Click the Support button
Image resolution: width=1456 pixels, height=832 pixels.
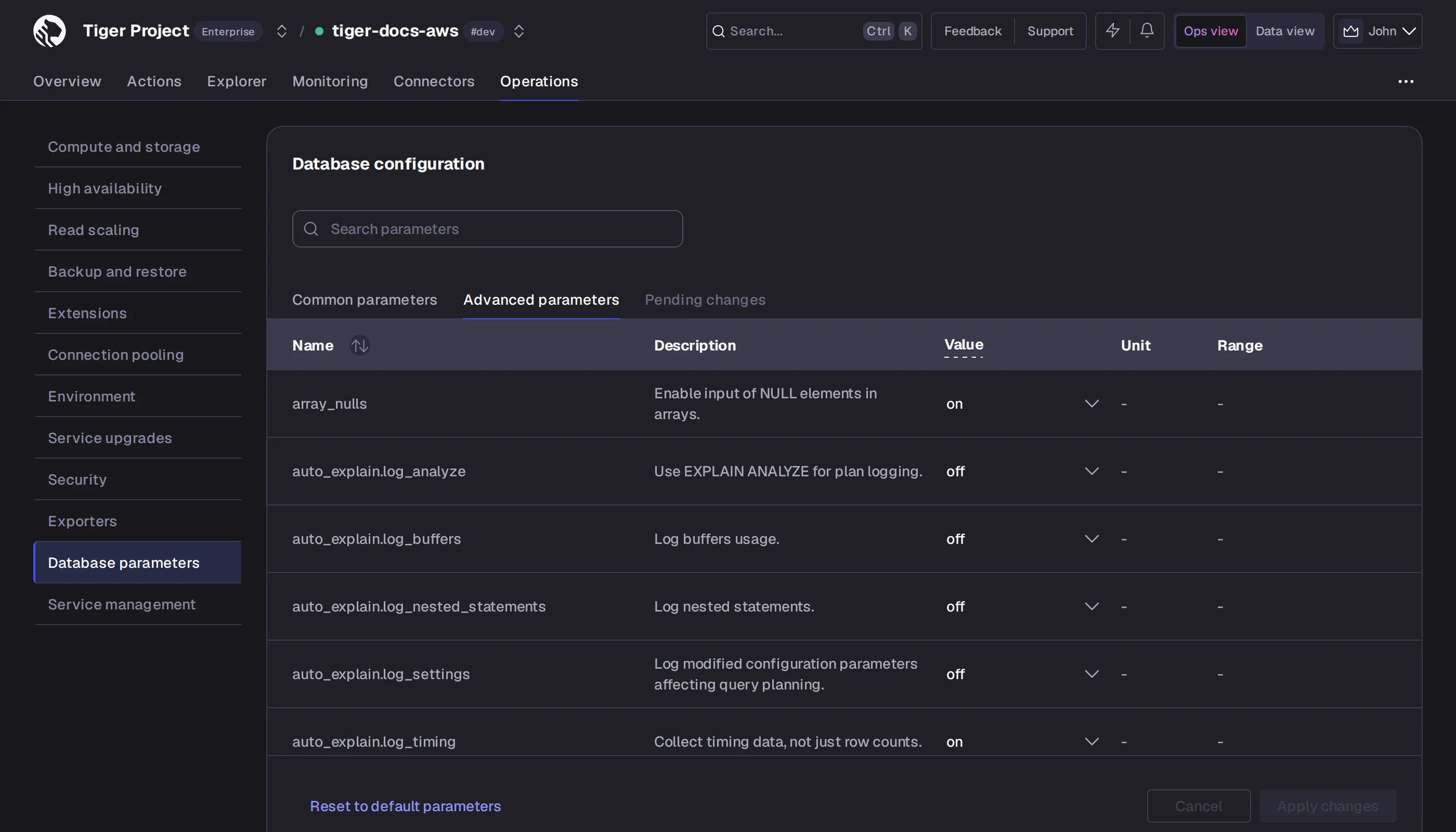[1050, 31]
